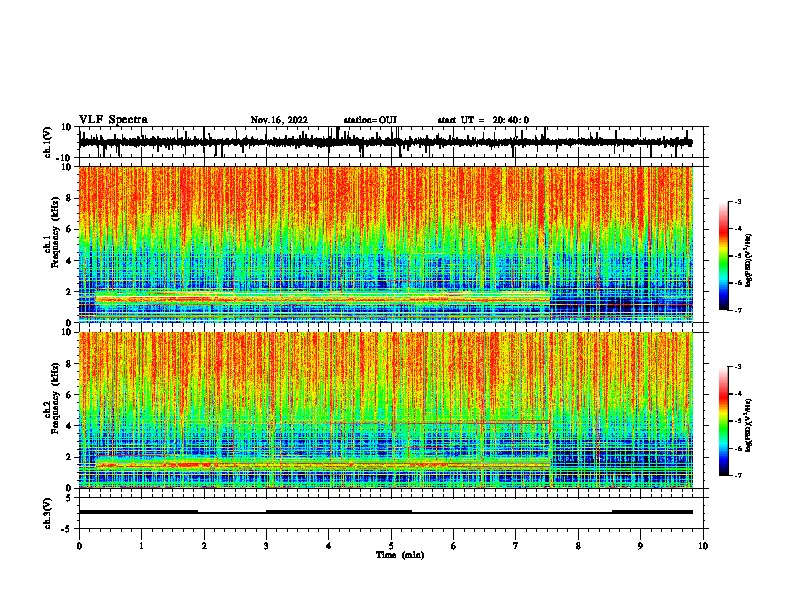Click the "ch.3(V)" vertical axis label
The height and width of the screenshot is (612, 792).
click(48, 514)
